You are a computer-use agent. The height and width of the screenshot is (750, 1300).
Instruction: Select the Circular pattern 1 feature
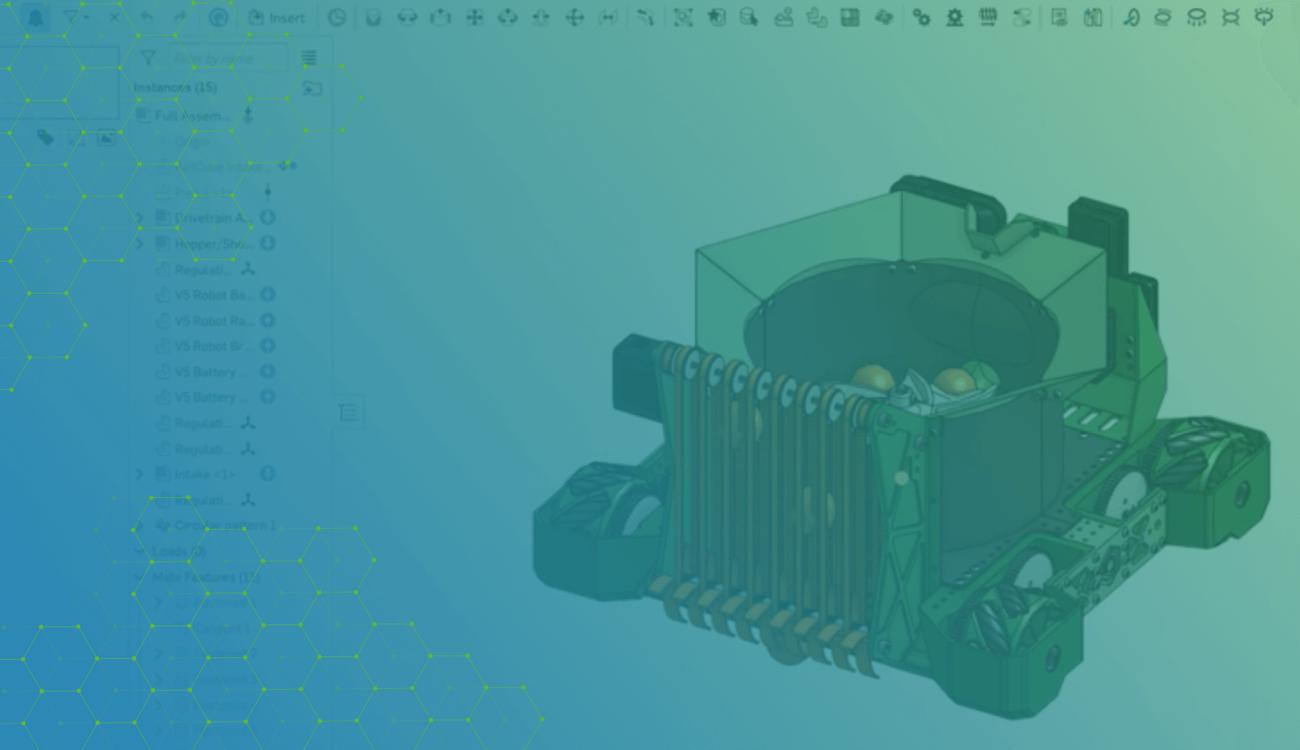click(215, 525)
